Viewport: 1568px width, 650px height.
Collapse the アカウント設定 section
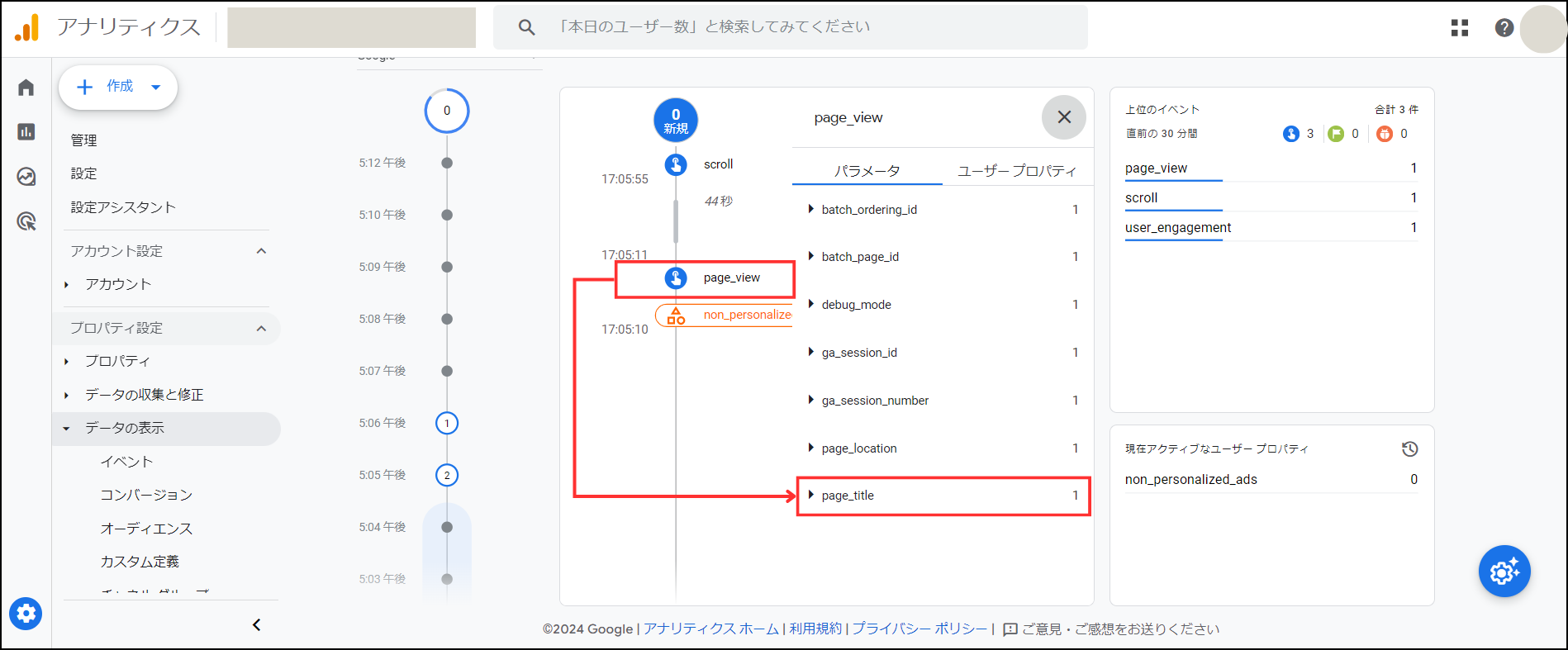pyautogui.click(x=262, y=251)
